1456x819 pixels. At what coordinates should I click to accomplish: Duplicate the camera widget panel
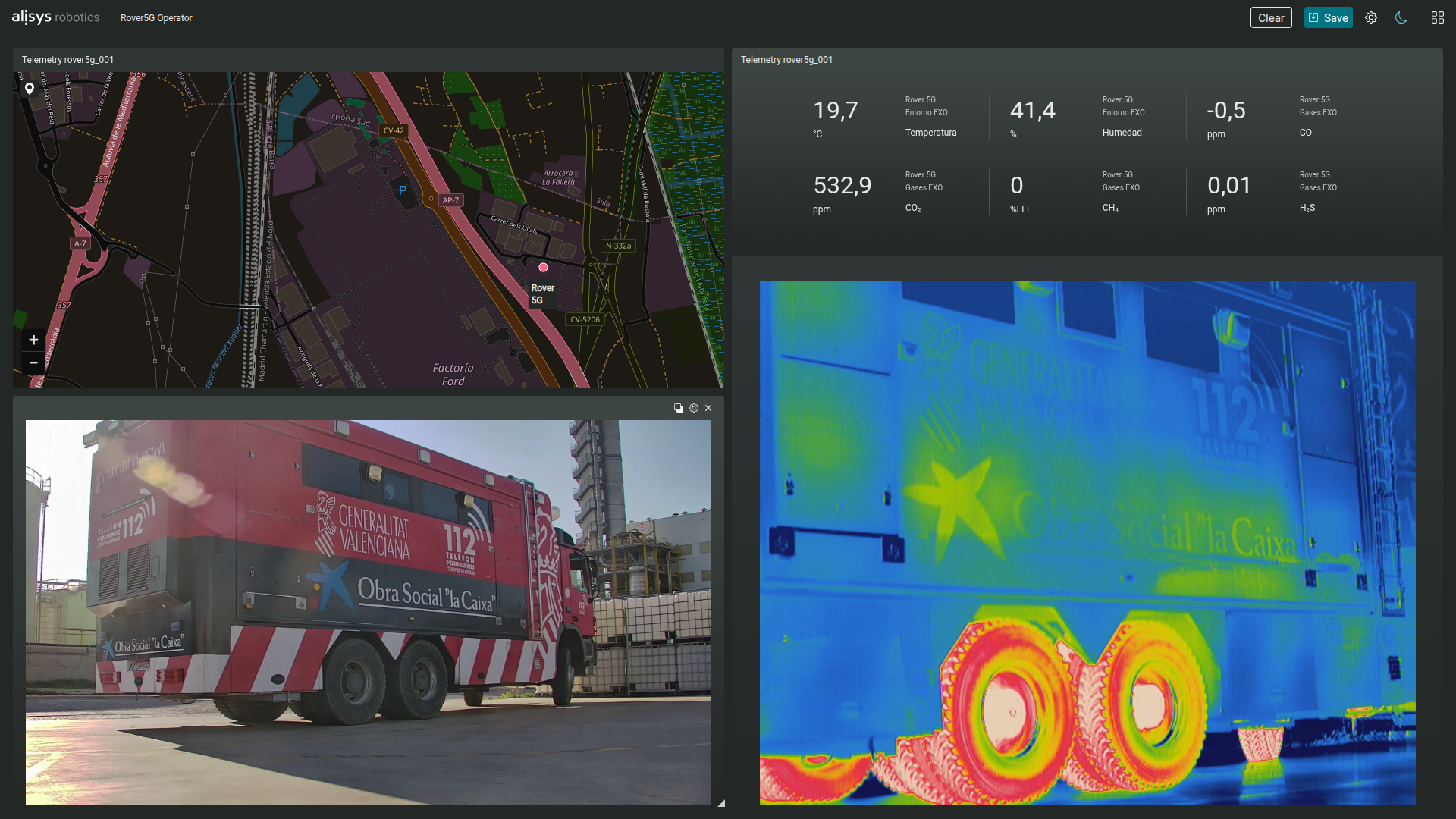coord(679,408)
